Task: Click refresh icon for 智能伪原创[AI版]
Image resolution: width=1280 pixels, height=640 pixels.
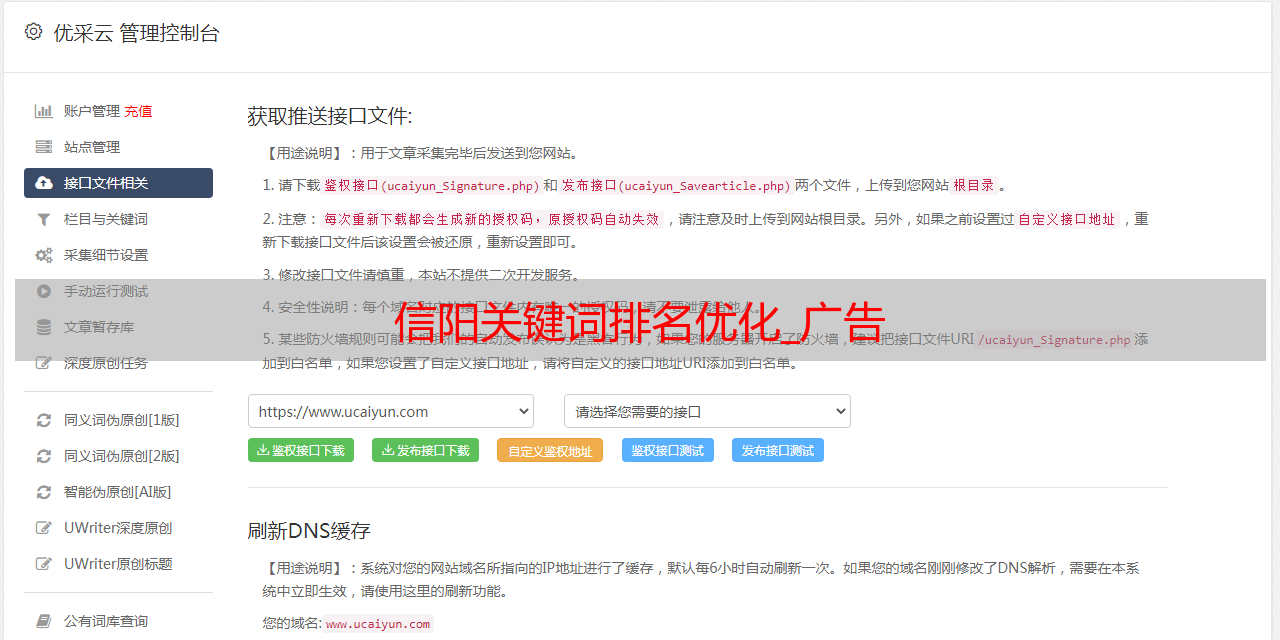Action: click(x=44, y=492)
